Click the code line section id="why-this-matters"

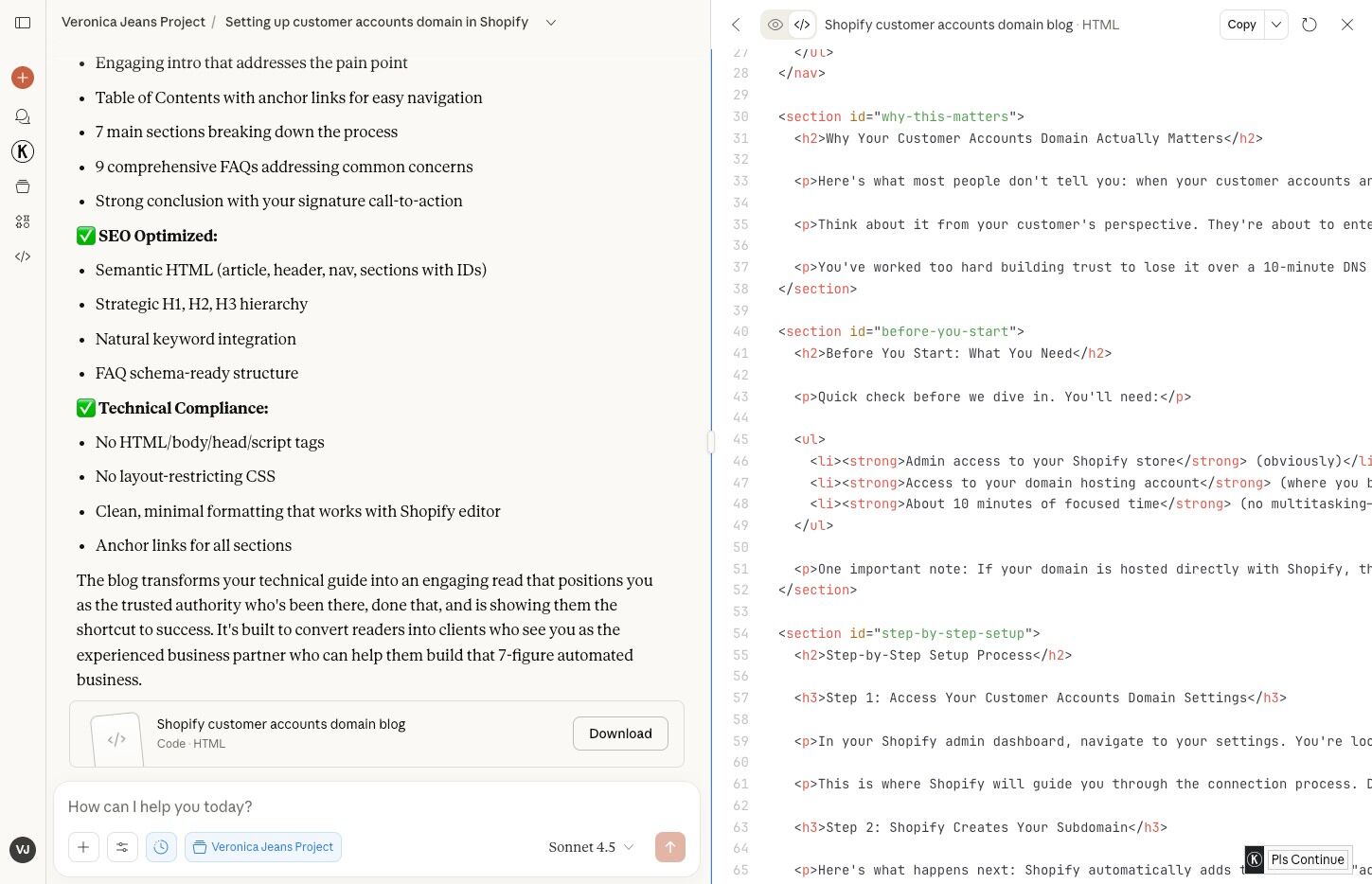901,116
